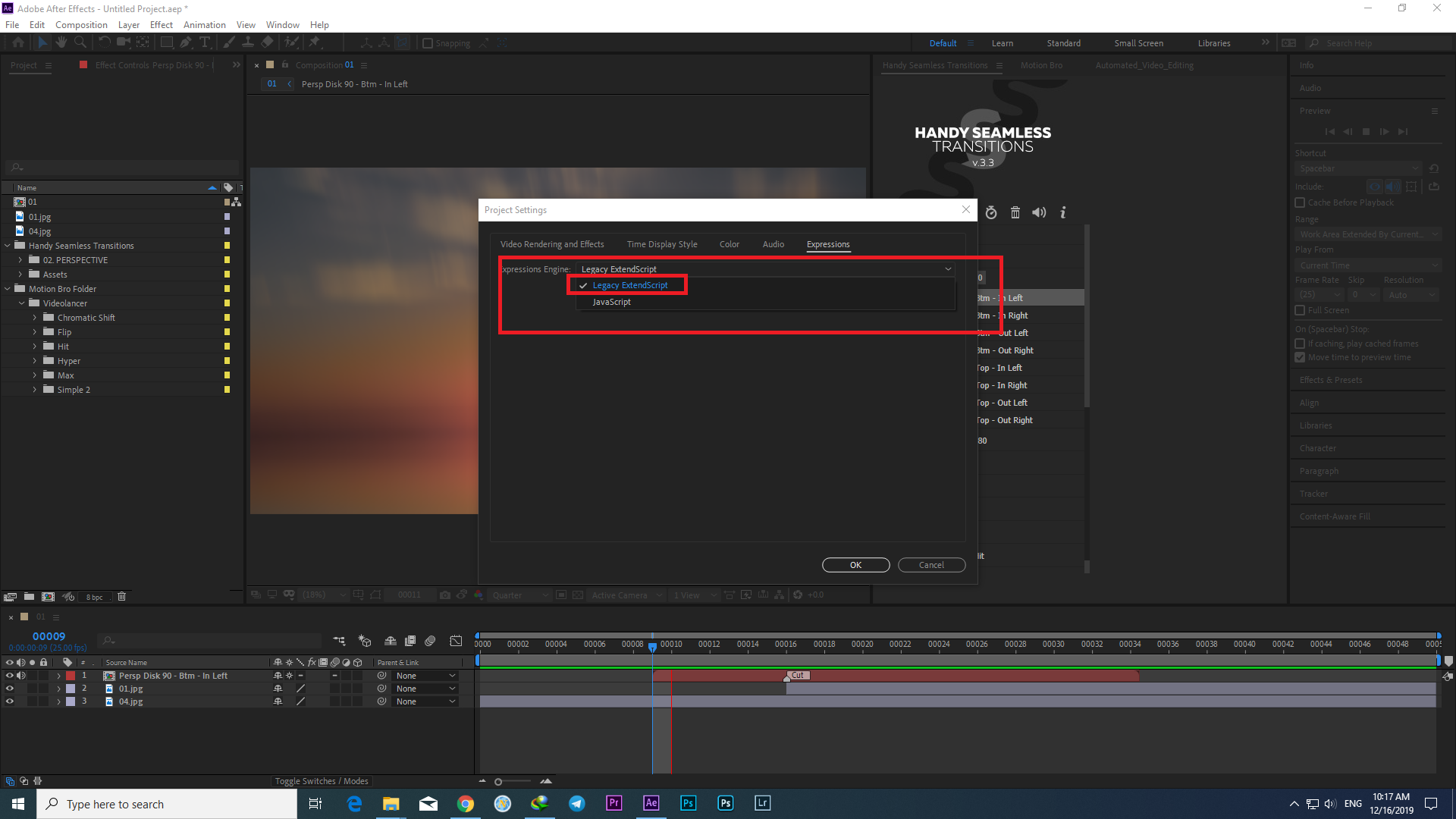Enable the Snapping checkbox
Image resolution: width=1456 pixels, height=819 pixels.
428,43
